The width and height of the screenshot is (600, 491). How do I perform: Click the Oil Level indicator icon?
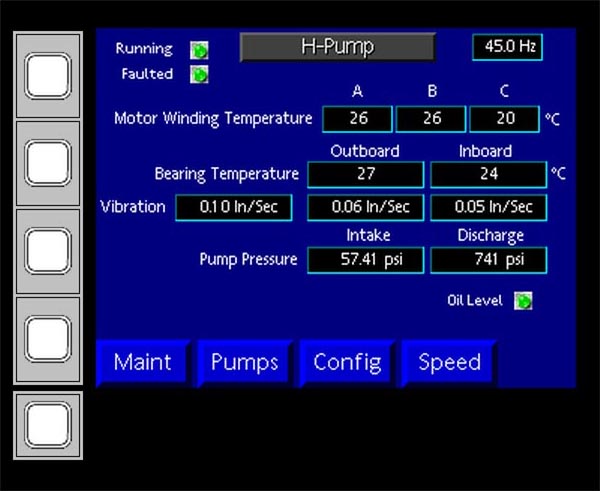[x=523, y=301]
